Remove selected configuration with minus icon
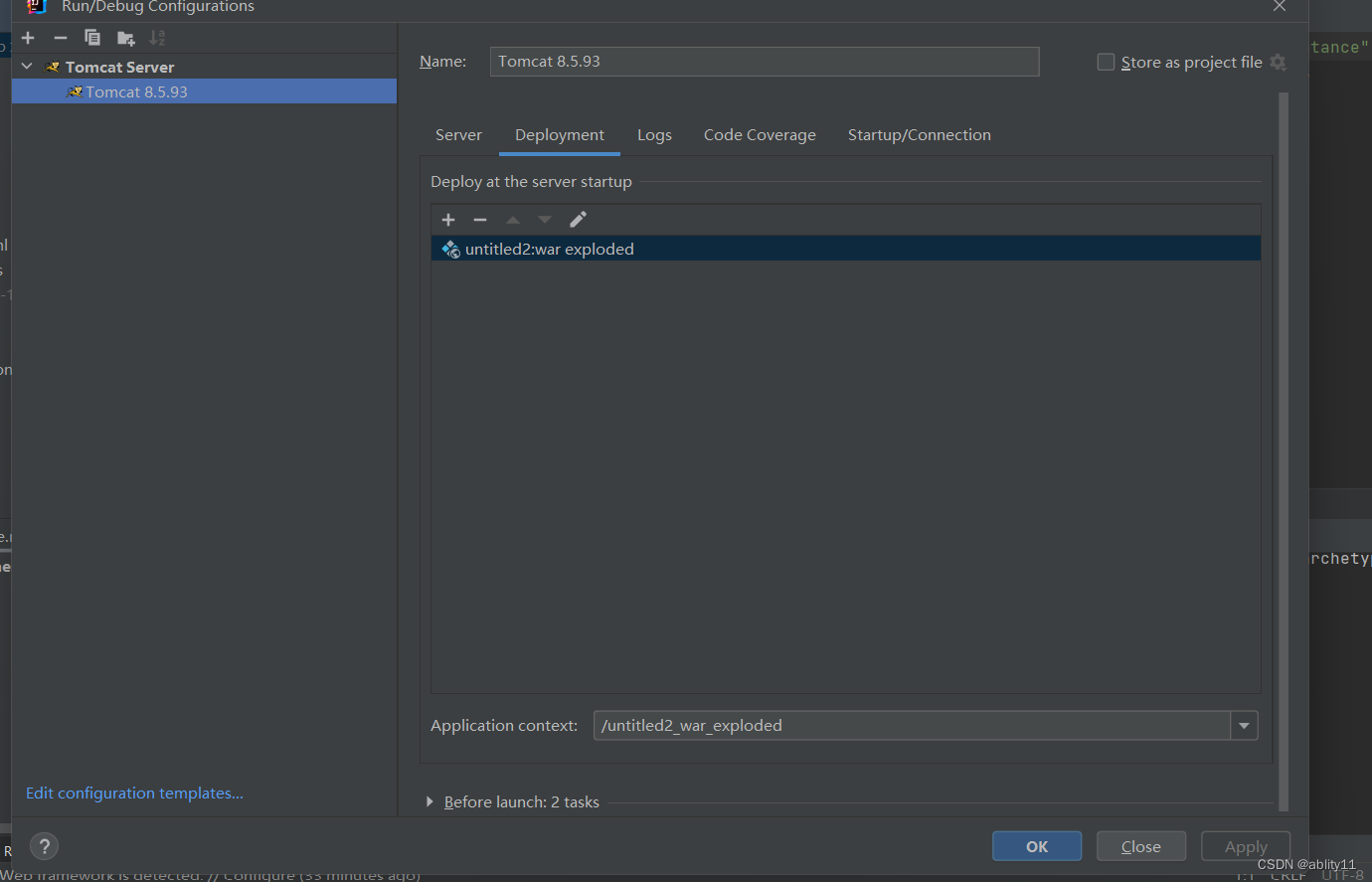1372x882 pixels. point(61,38)
